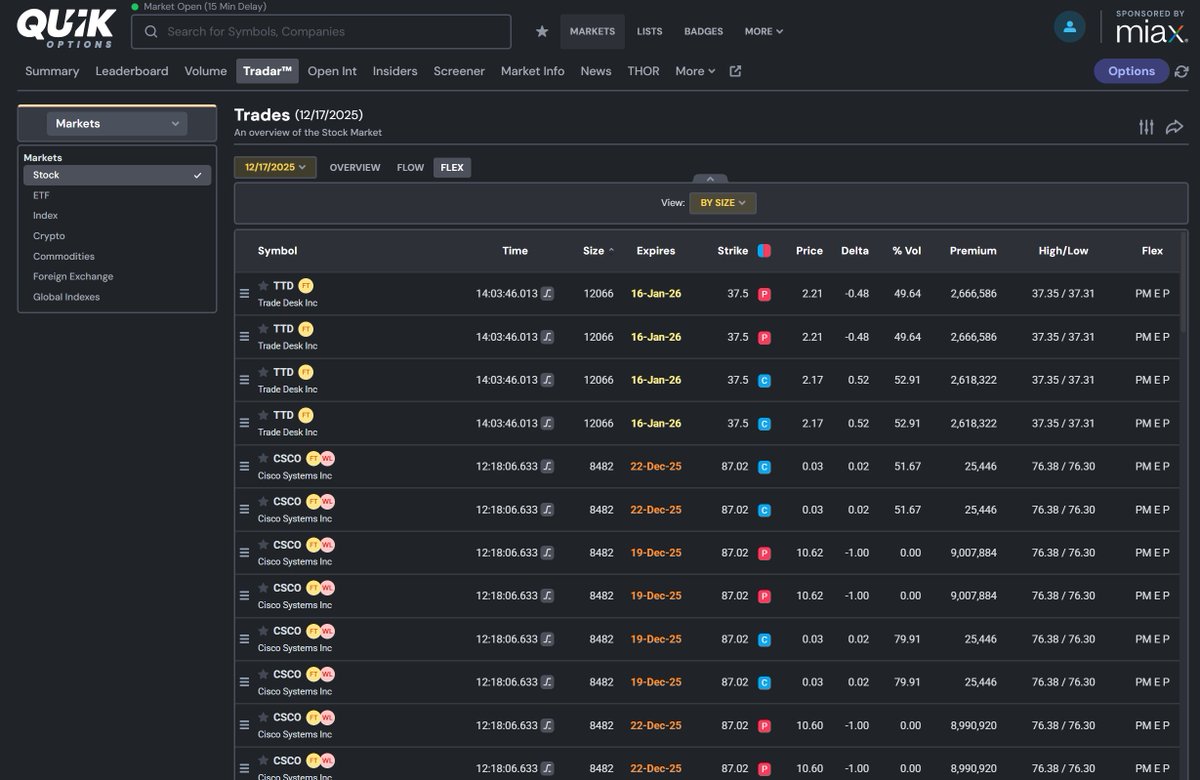This screenshot has width=1200, height=780.
Task: Sort by the Flex column header
Action: tap(1152, 251)
